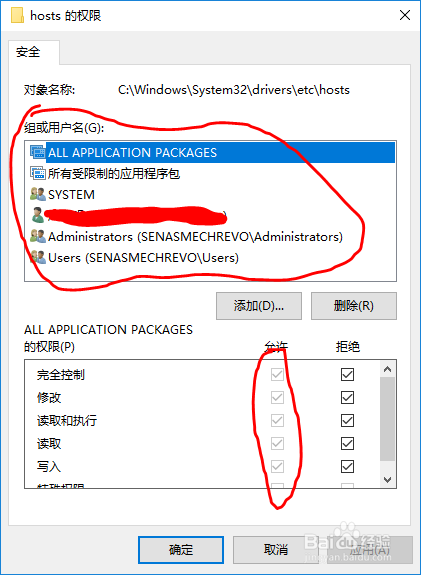Click the object path C:\Windows\System32\drivers\etc\hosts

234,90
